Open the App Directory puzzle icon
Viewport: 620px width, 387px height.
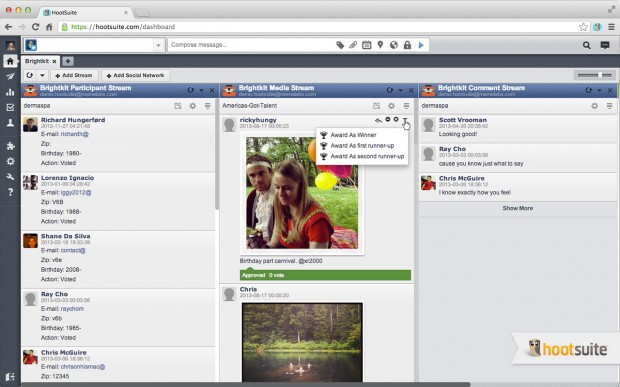pyautogui.click(x=10, y=146)
